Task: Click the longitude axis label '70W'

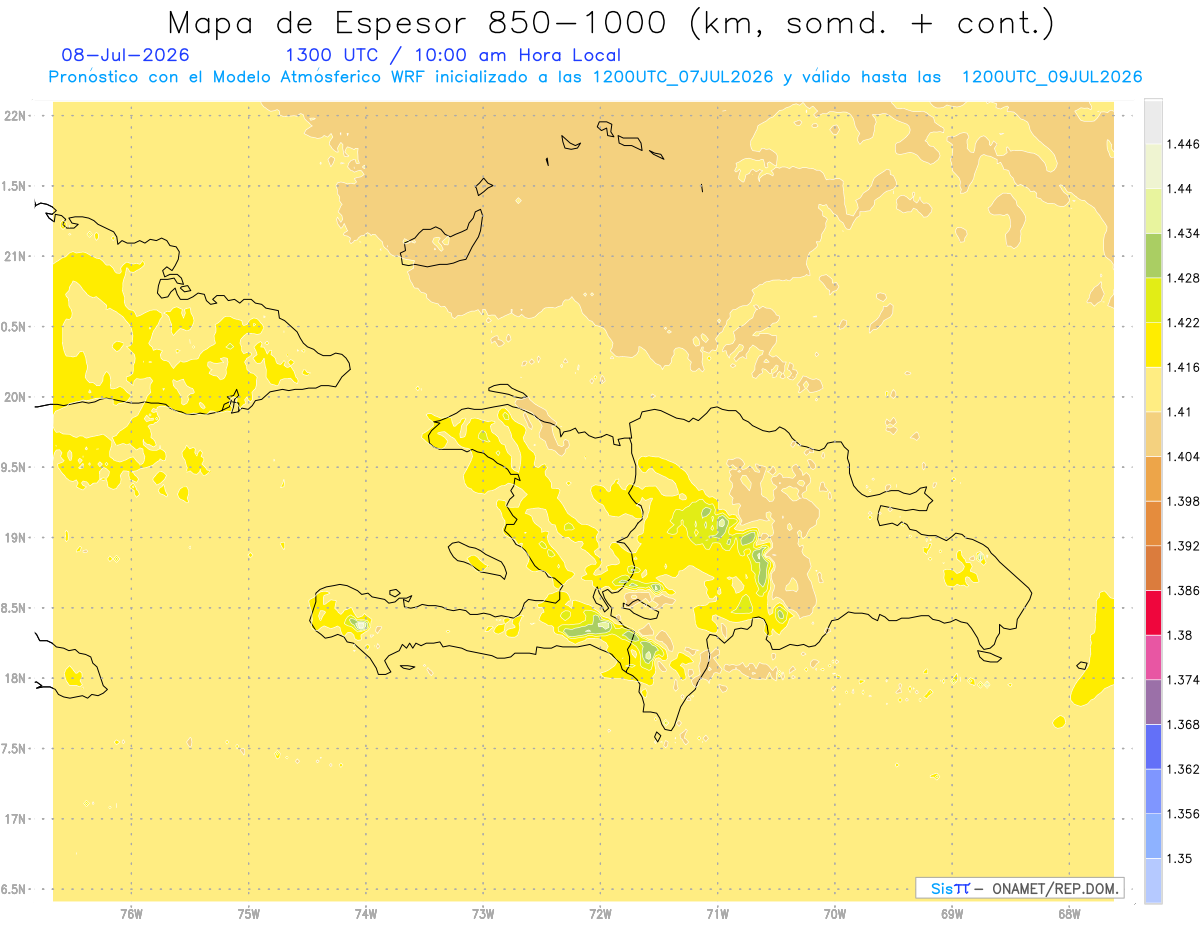Action: click(835, 913)
